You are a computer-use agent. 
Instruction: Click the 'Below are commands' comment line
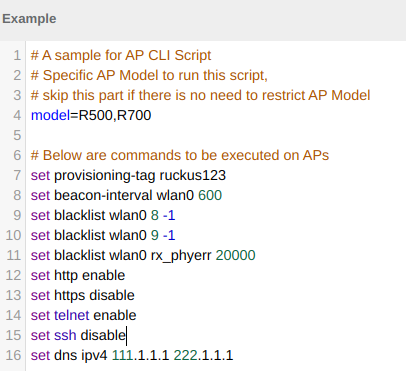point(180,155)
